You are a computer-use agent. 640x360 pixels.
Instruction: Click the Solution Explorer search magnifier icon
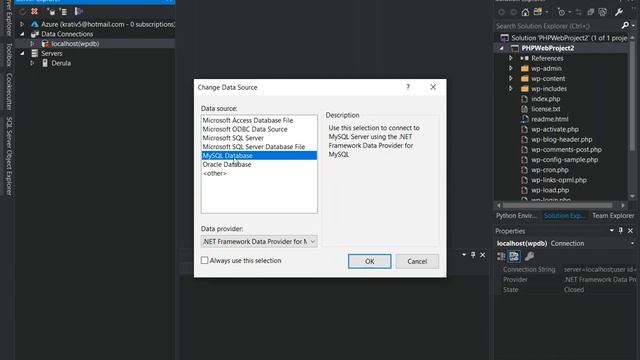click(x=625, y=26)
